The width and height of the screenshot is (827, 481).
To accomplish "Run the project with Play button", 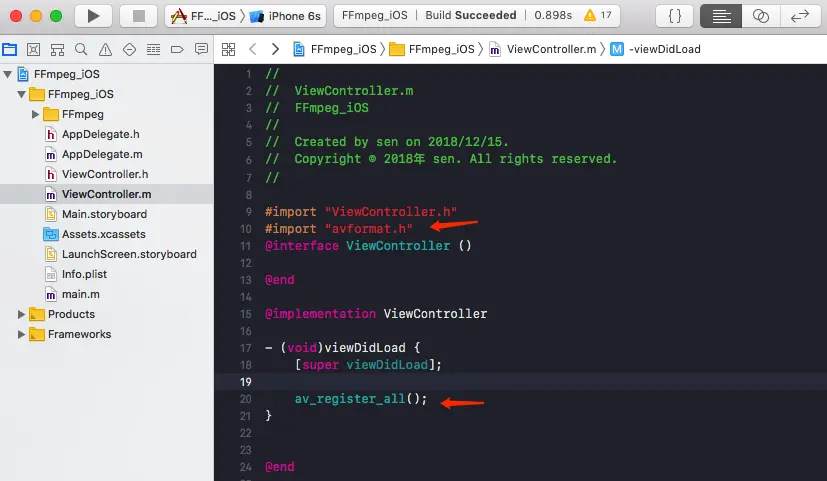I will click(93, 16).
